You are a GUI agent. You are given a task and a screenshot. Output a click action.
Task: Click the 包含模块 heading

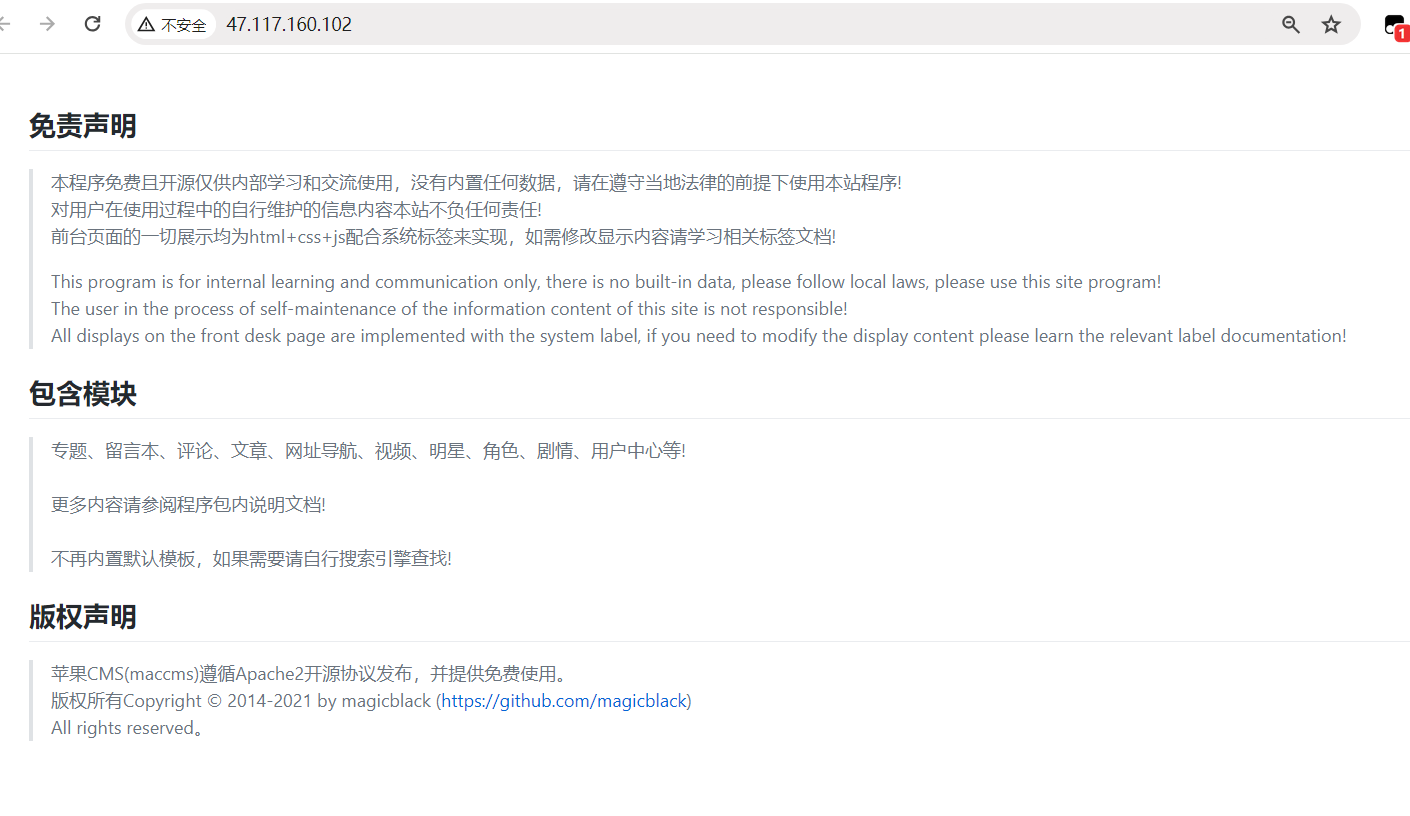(83, 394)
